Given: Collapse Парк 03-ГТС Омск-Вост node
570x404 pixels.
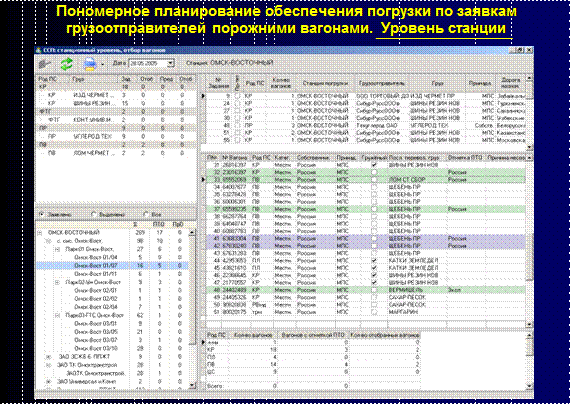Looking at the screenshot, I should pyautogui.click(x=57, y=315).
